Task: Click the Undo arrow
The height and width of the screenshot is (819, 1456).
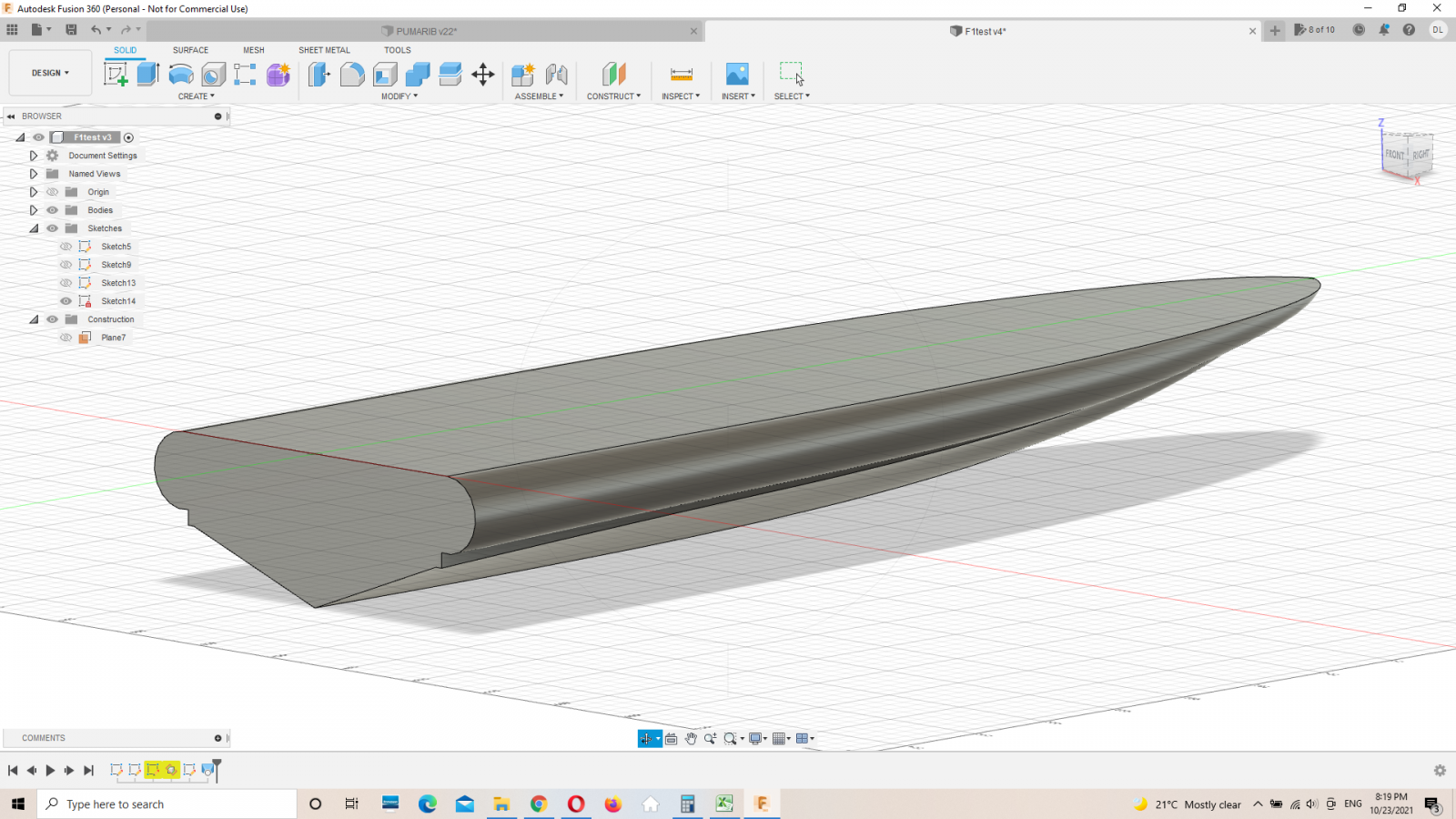Action: (96, 30)
